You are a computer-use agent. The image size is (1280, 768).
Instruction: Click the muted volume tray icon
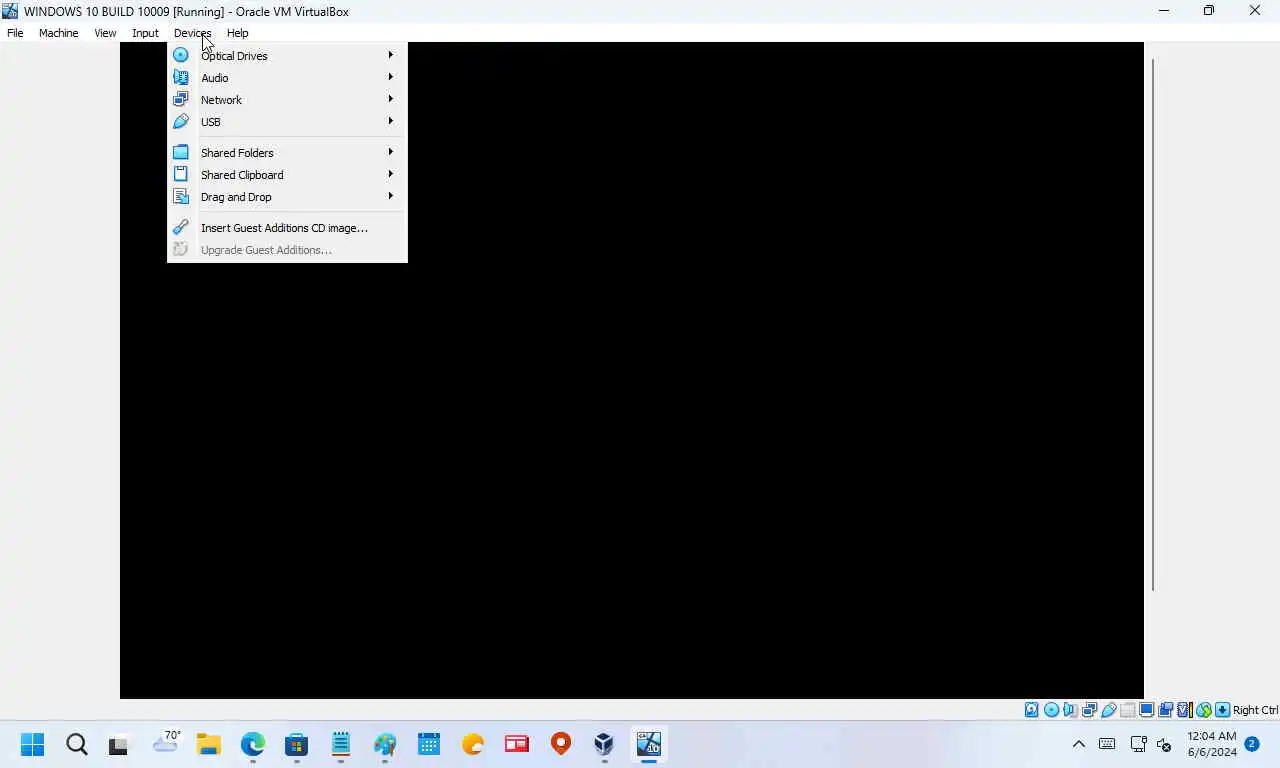point(1164,744)
